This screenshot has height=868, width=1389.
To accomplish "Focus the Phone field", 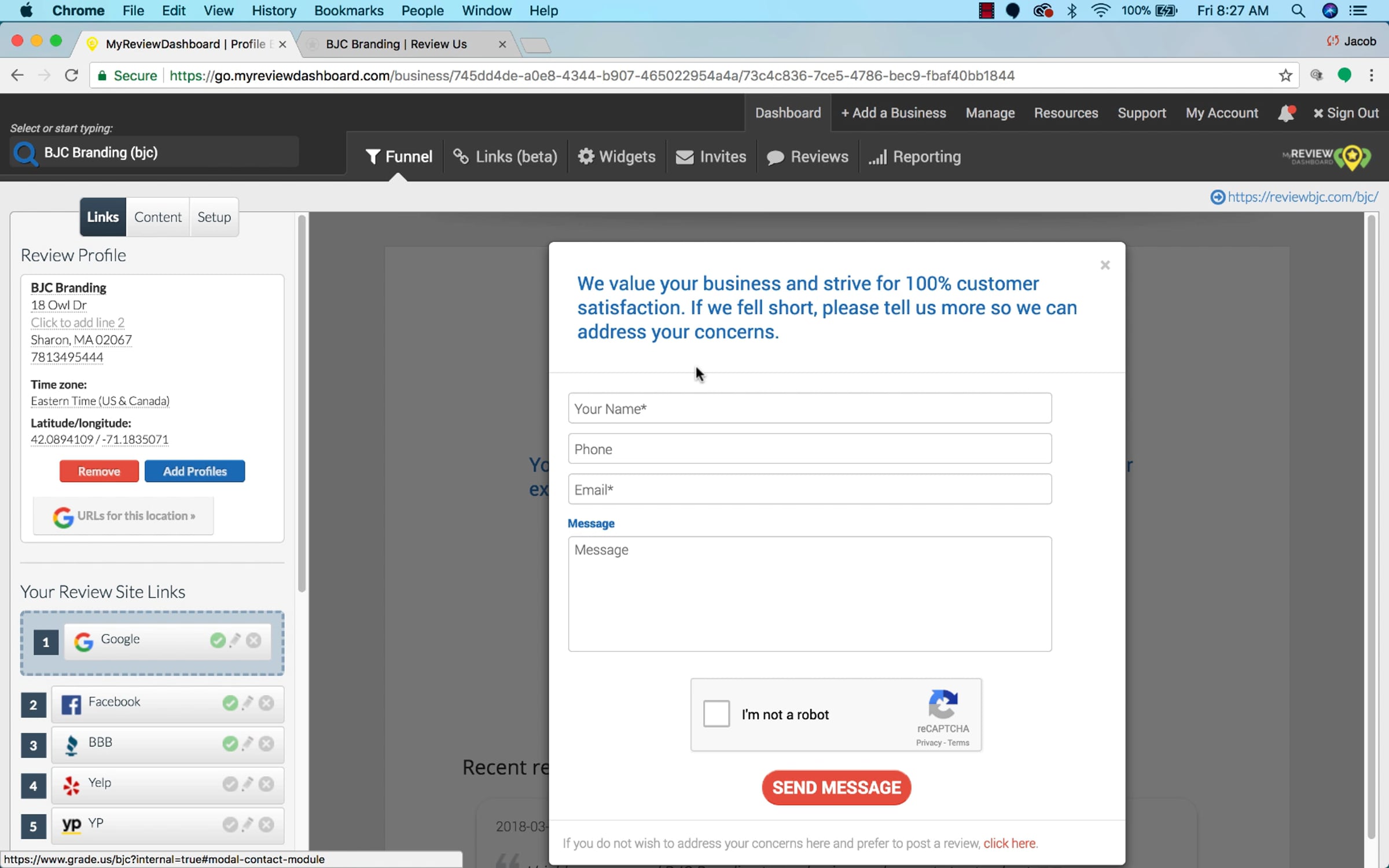I will point(810,449).
